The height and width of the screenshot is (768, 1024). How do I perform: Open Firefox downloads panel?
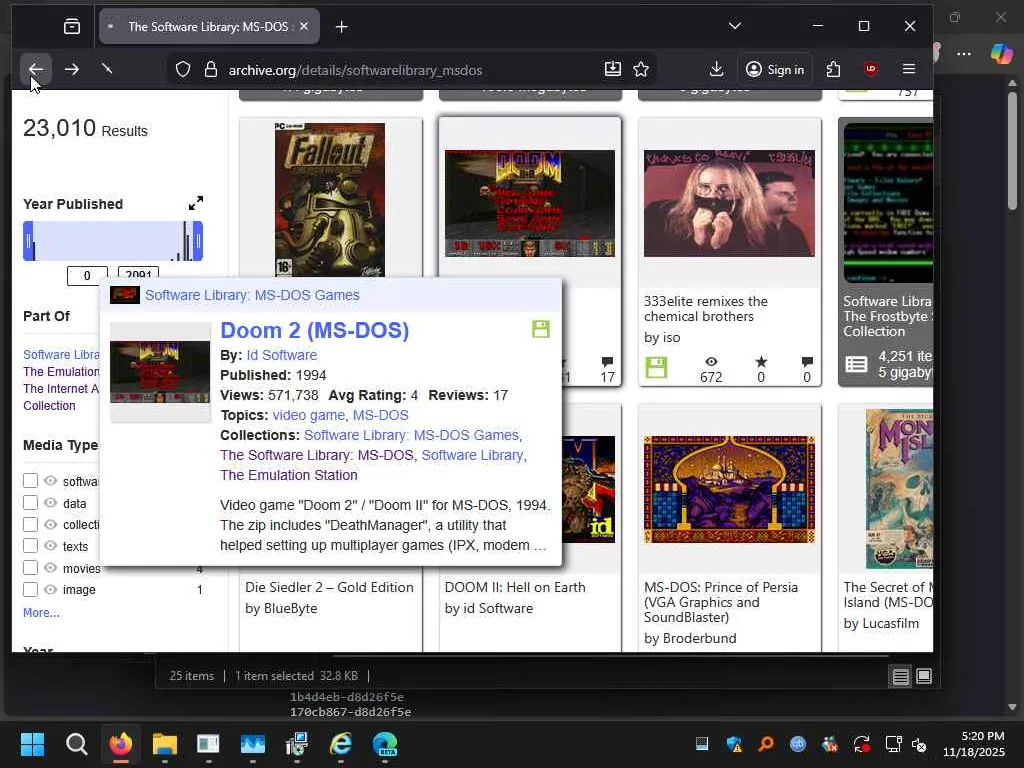(716, 69)
